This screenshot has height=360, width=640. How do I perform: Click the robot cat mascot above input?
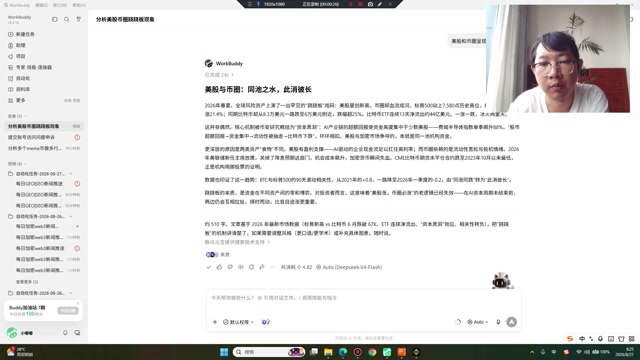502,281
